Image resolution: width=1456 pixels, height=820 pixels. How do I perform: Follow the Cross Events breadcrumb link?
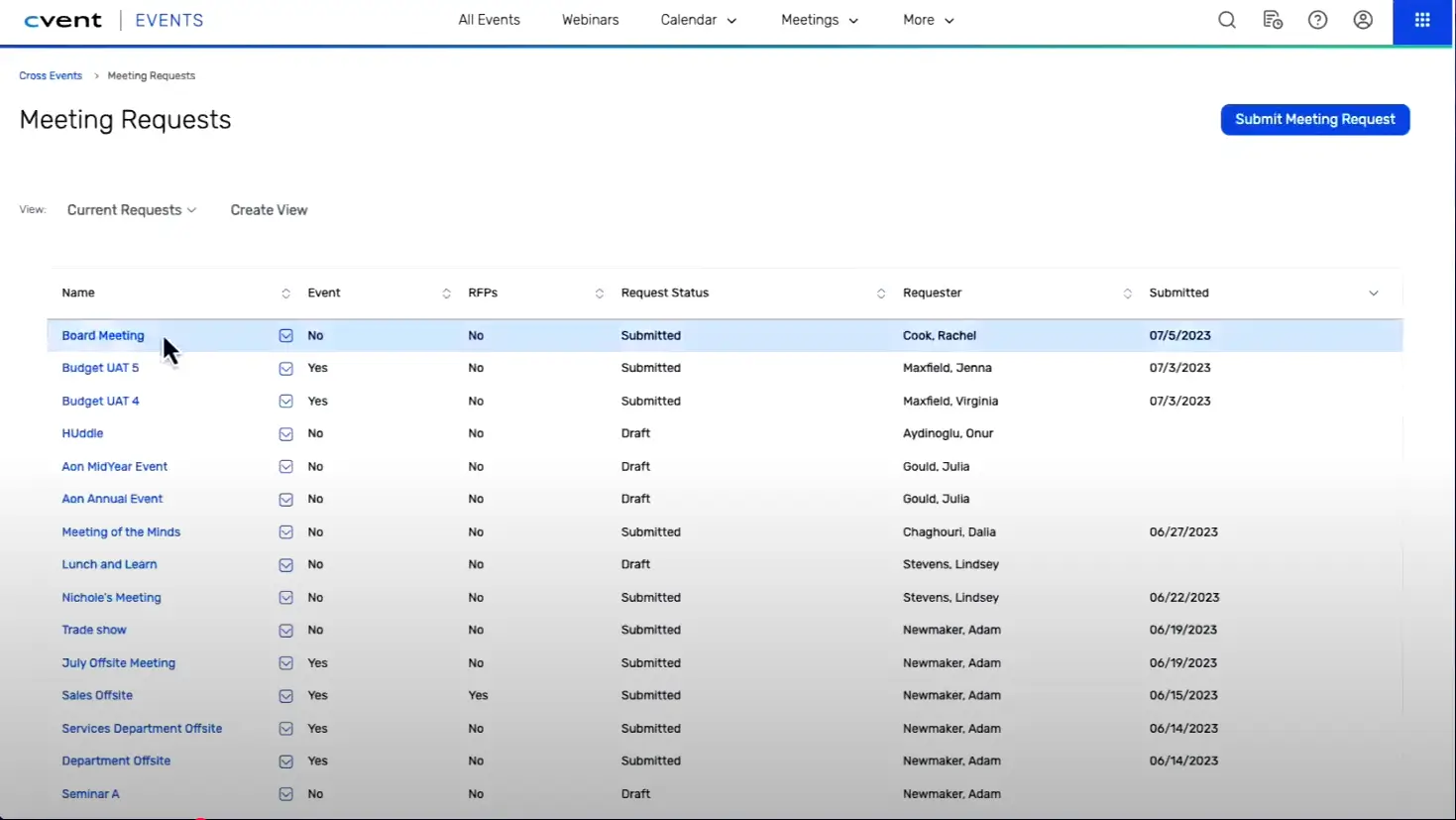(51, 75)
